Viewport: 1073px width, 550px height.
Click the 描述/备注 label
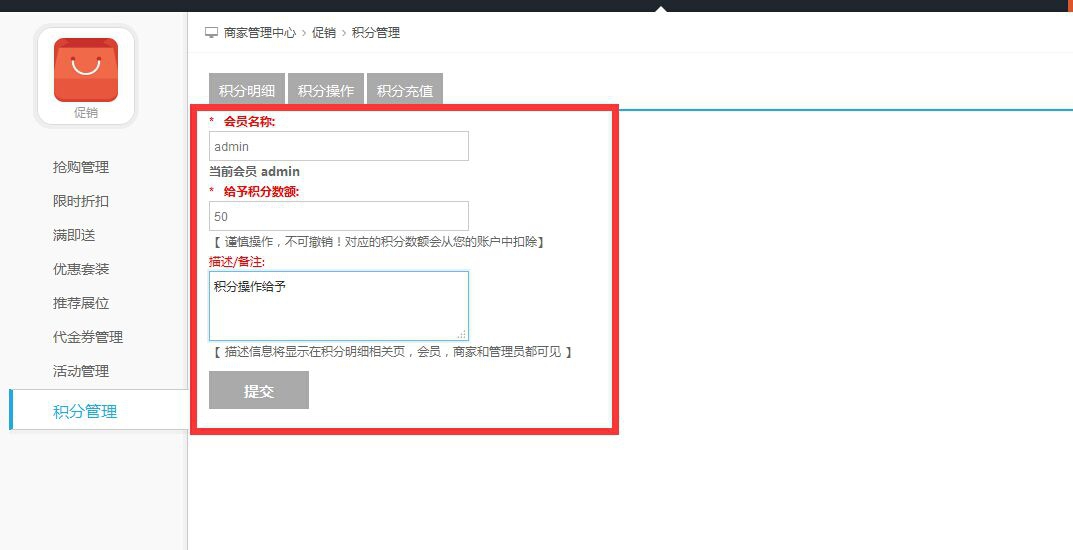point(237,261)
